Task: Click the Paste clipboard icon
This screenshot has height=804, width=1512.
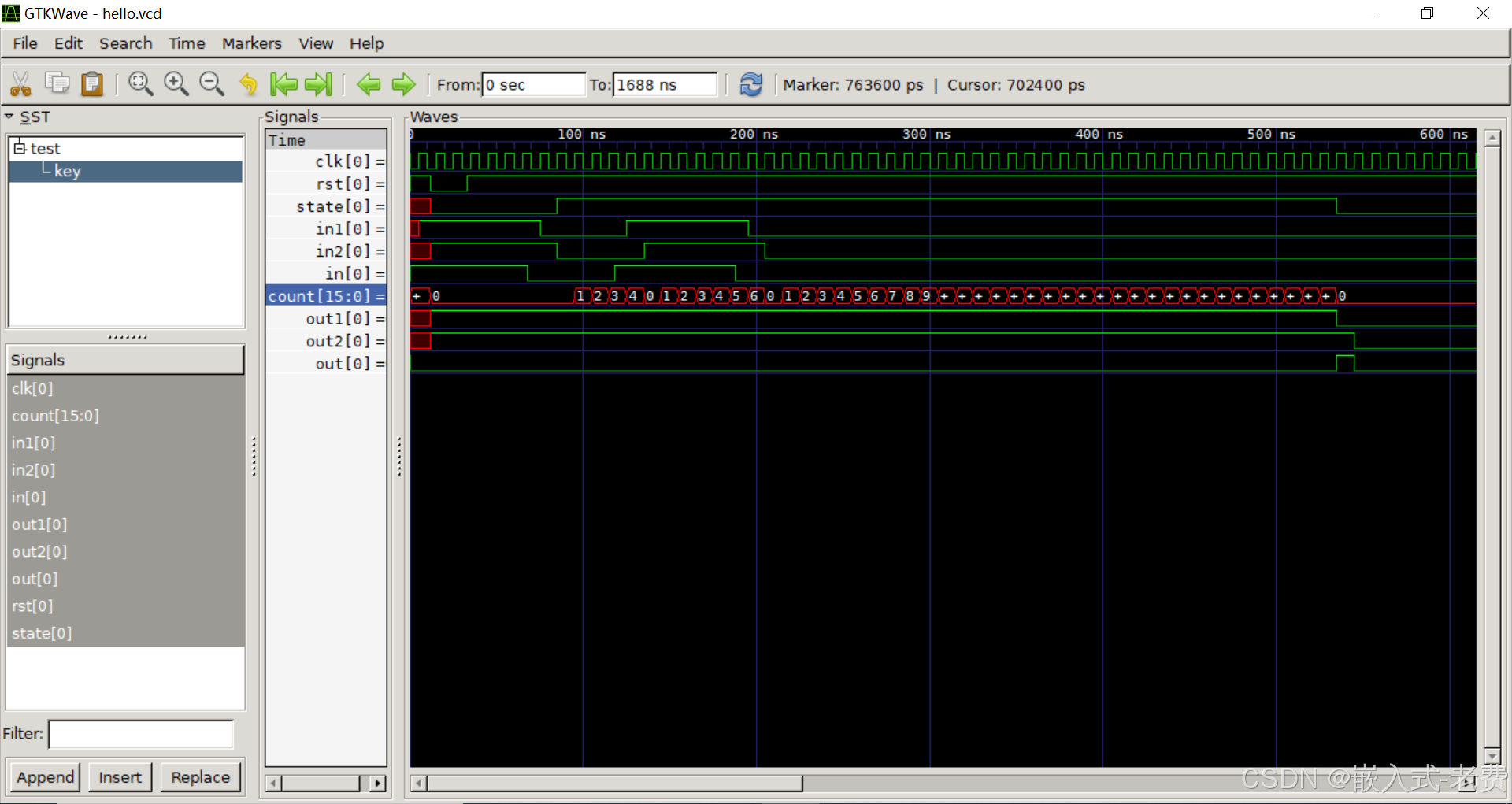Action: pyautogui.click(x=92, y=83)
